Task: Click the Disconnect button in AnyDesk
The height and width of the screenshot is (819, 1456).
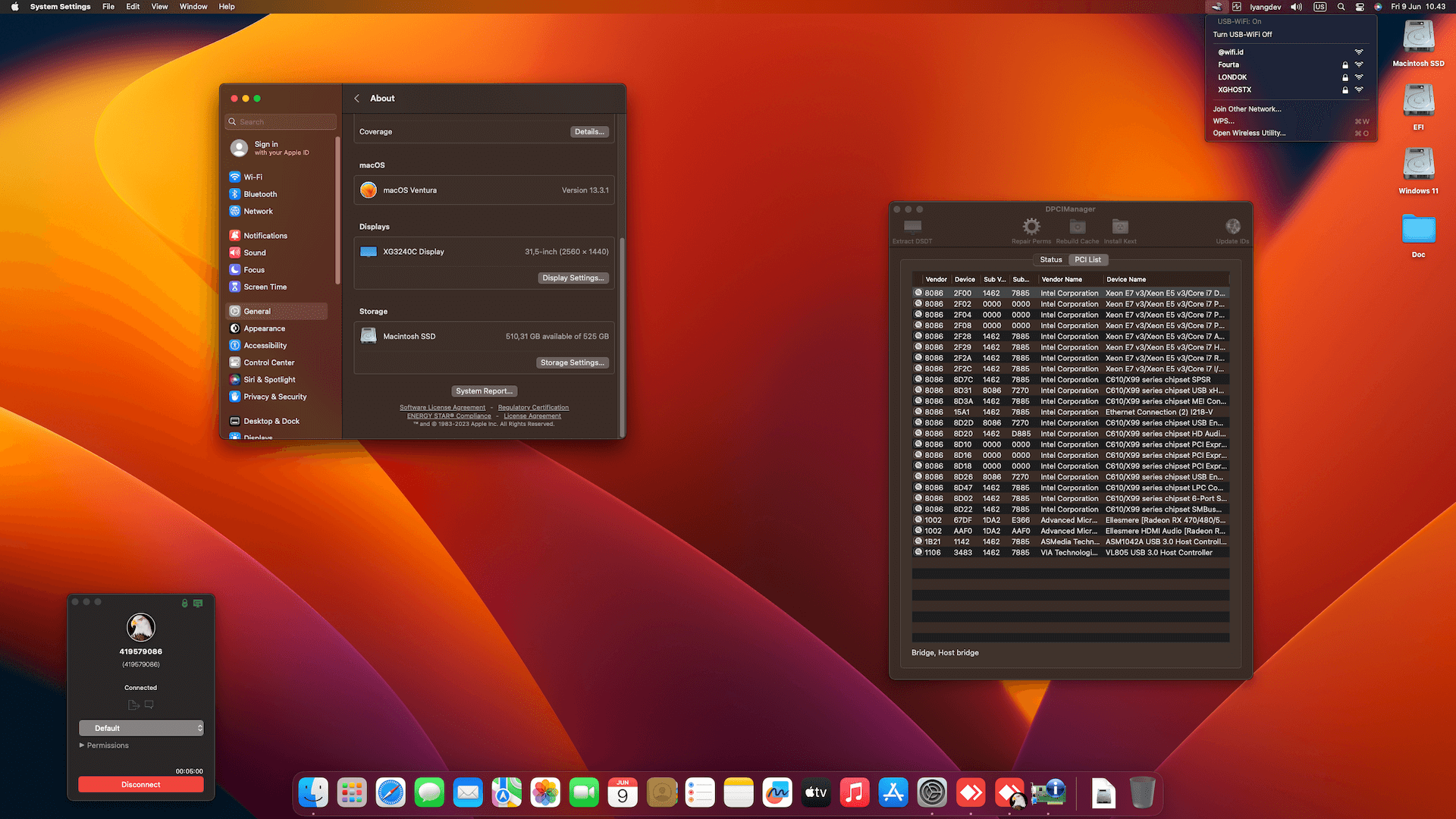Action: (140, 784)
